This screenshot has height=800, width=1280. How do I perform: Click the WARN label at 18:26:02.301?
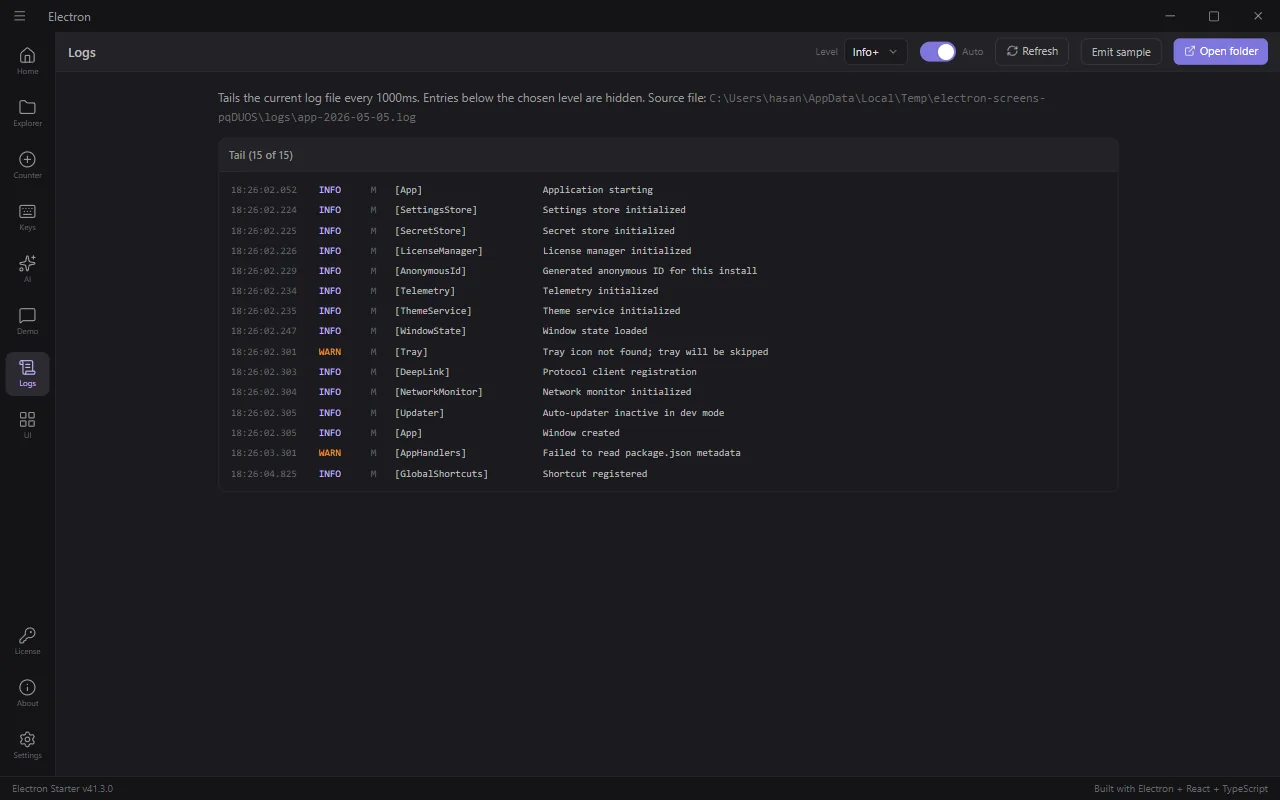coord(330,352)
